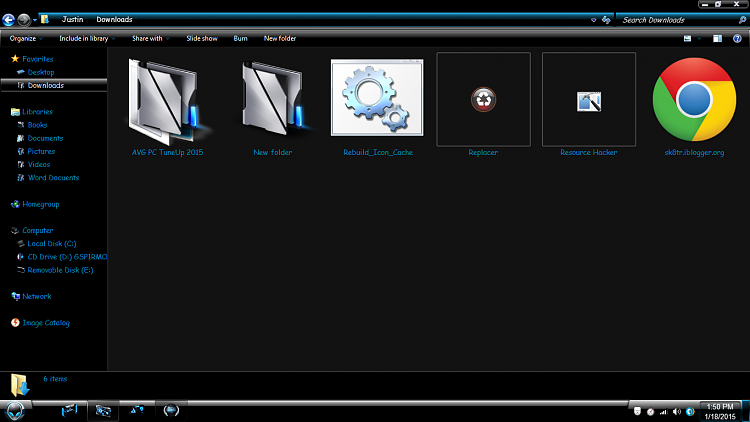
Task: Select the New folder icon
Action: point(273,98)
